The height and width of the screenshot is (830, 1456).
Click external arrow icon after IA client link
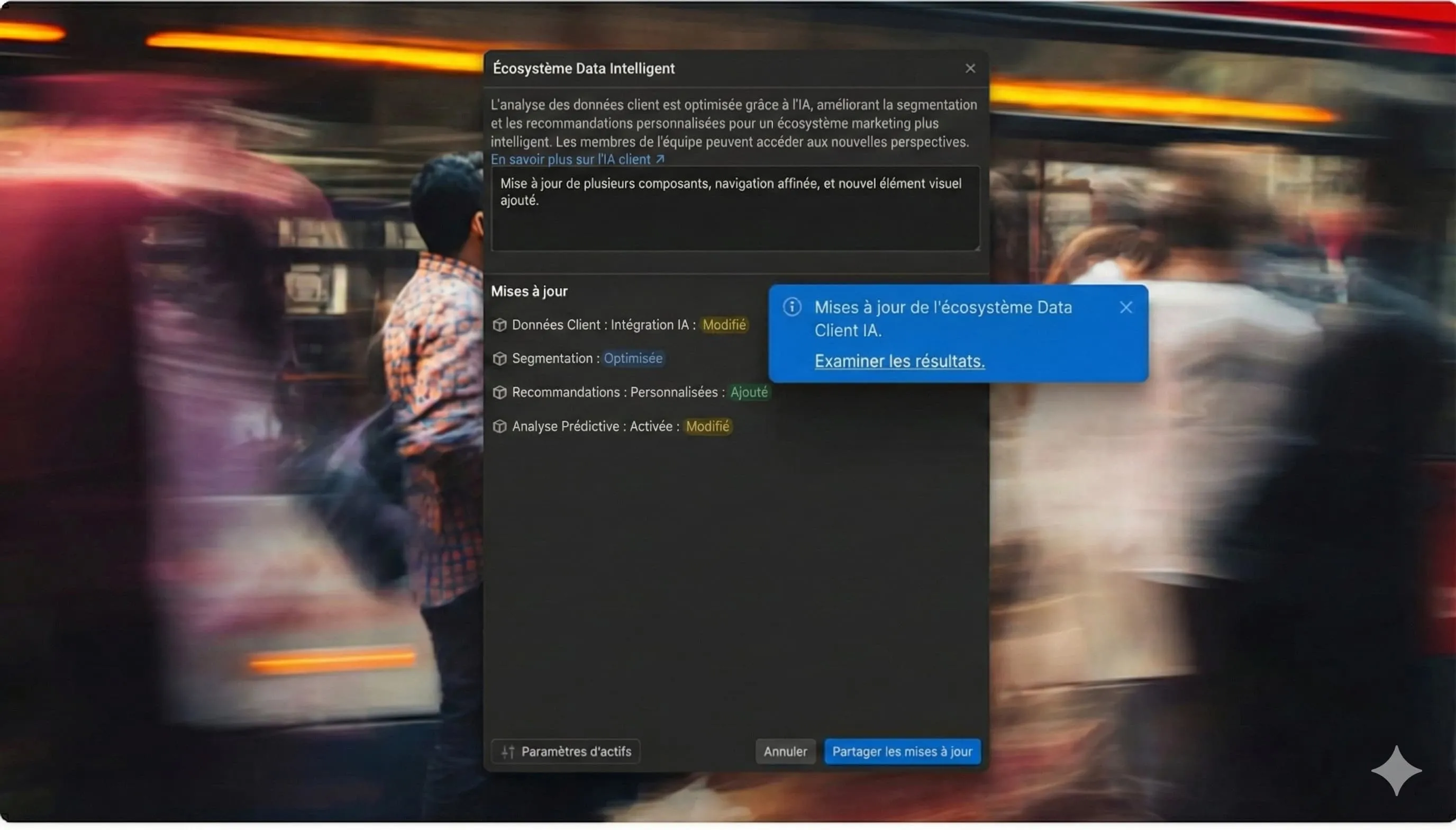(660, 160)
